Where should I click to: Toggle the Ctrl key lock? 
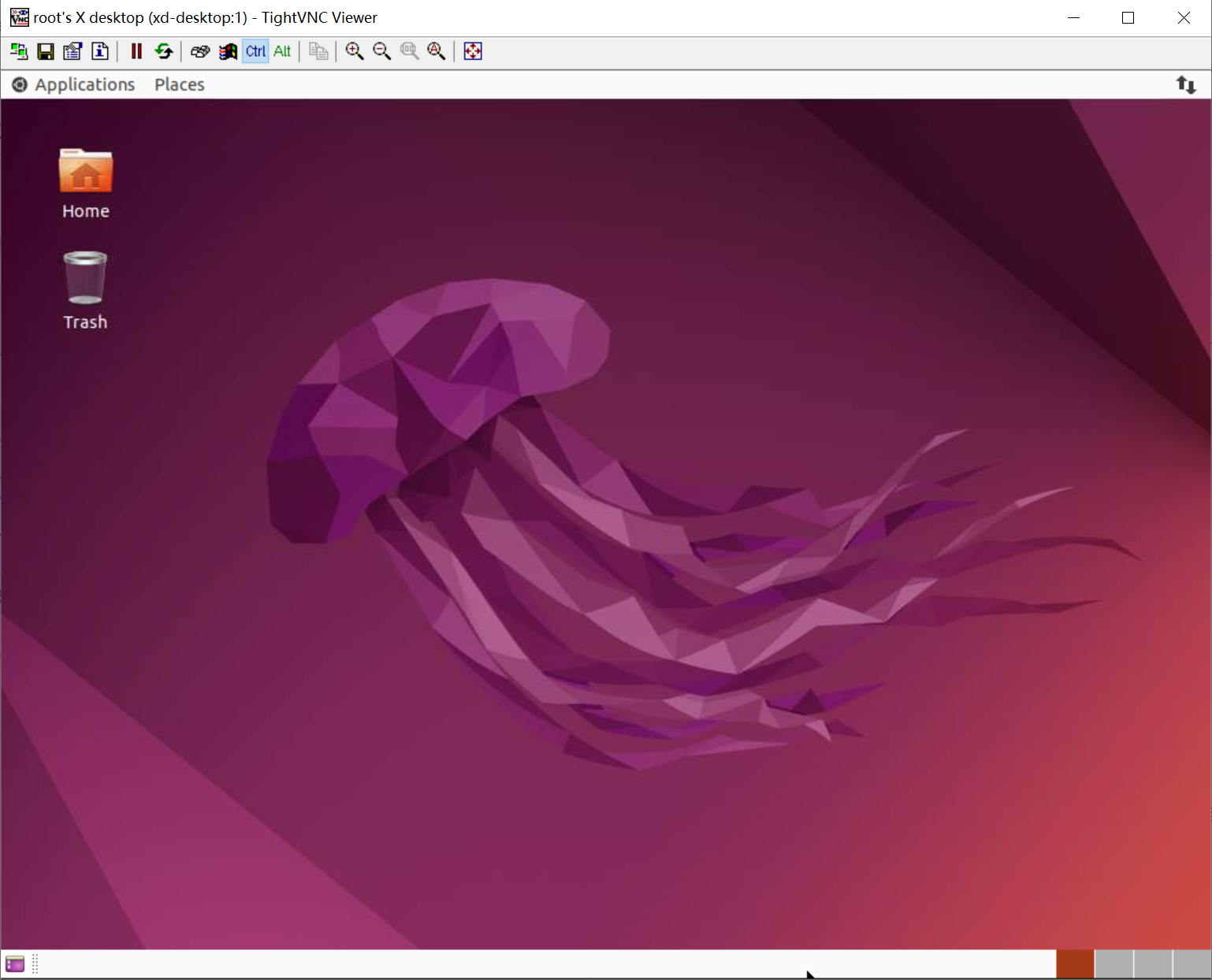255,51
